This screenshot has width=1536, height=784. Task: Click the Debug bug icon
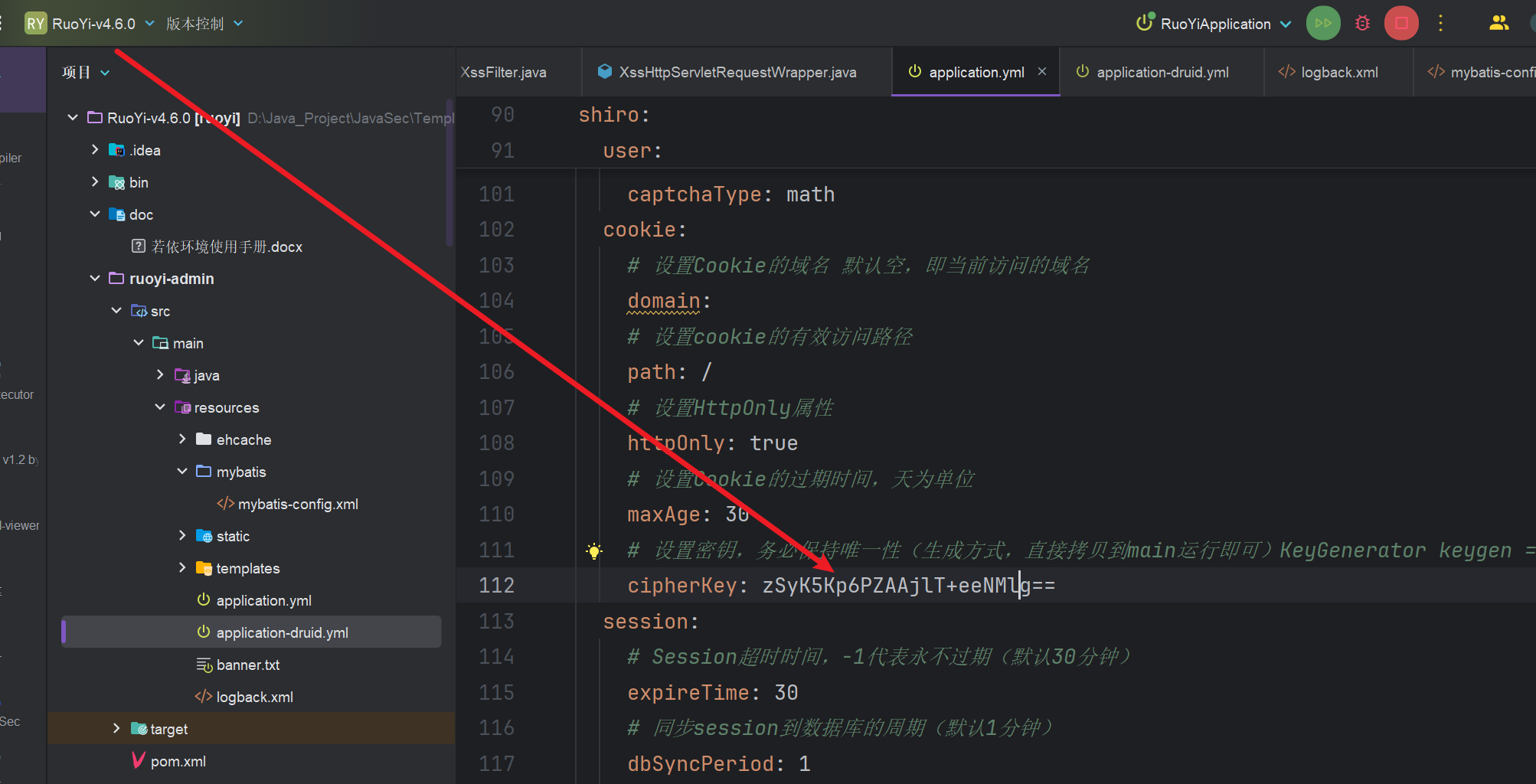1362,23
